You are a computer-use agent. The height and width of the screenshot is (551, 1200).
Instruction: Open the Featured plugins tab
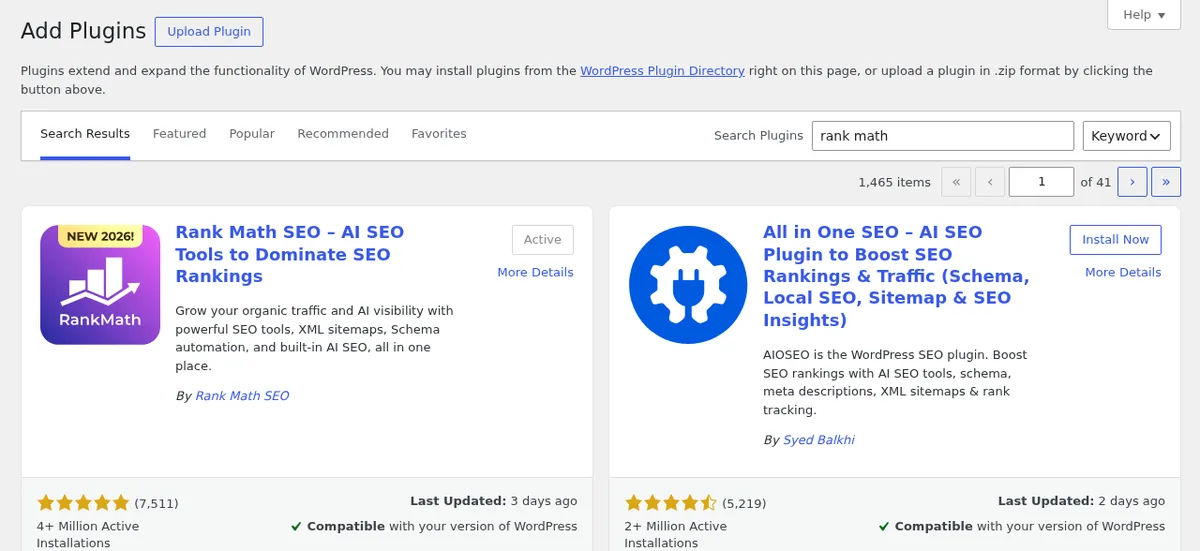pyautogui.click(x=179, y=134)
